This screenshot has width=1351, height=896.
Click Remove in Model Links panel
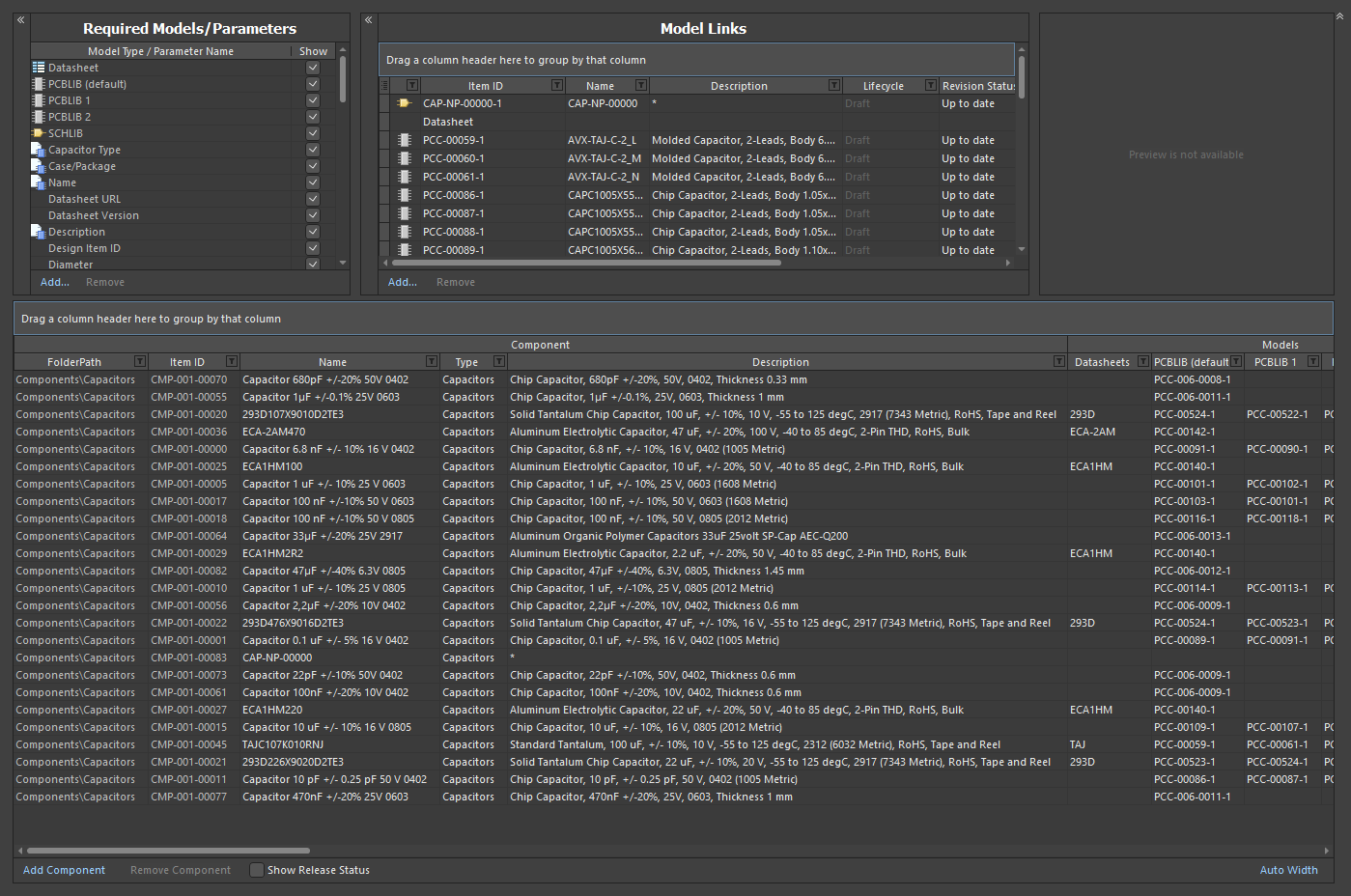click(x=456, y=282)
